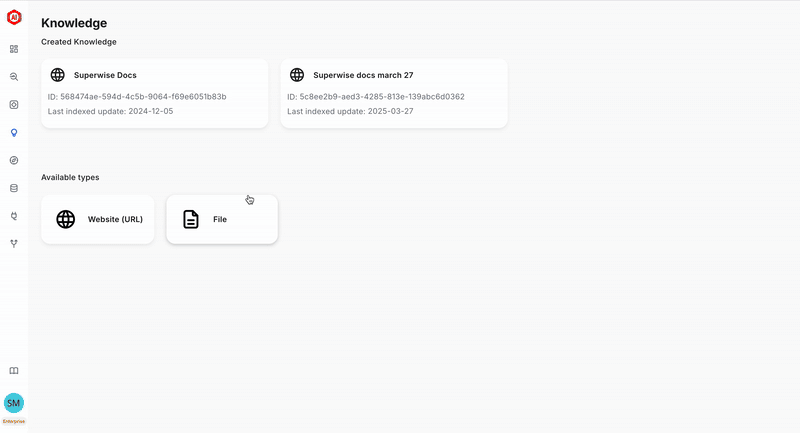Screen dimensions: 800x433
Task: Open the circle-in-square icon in sidebar
Action: 14,105
